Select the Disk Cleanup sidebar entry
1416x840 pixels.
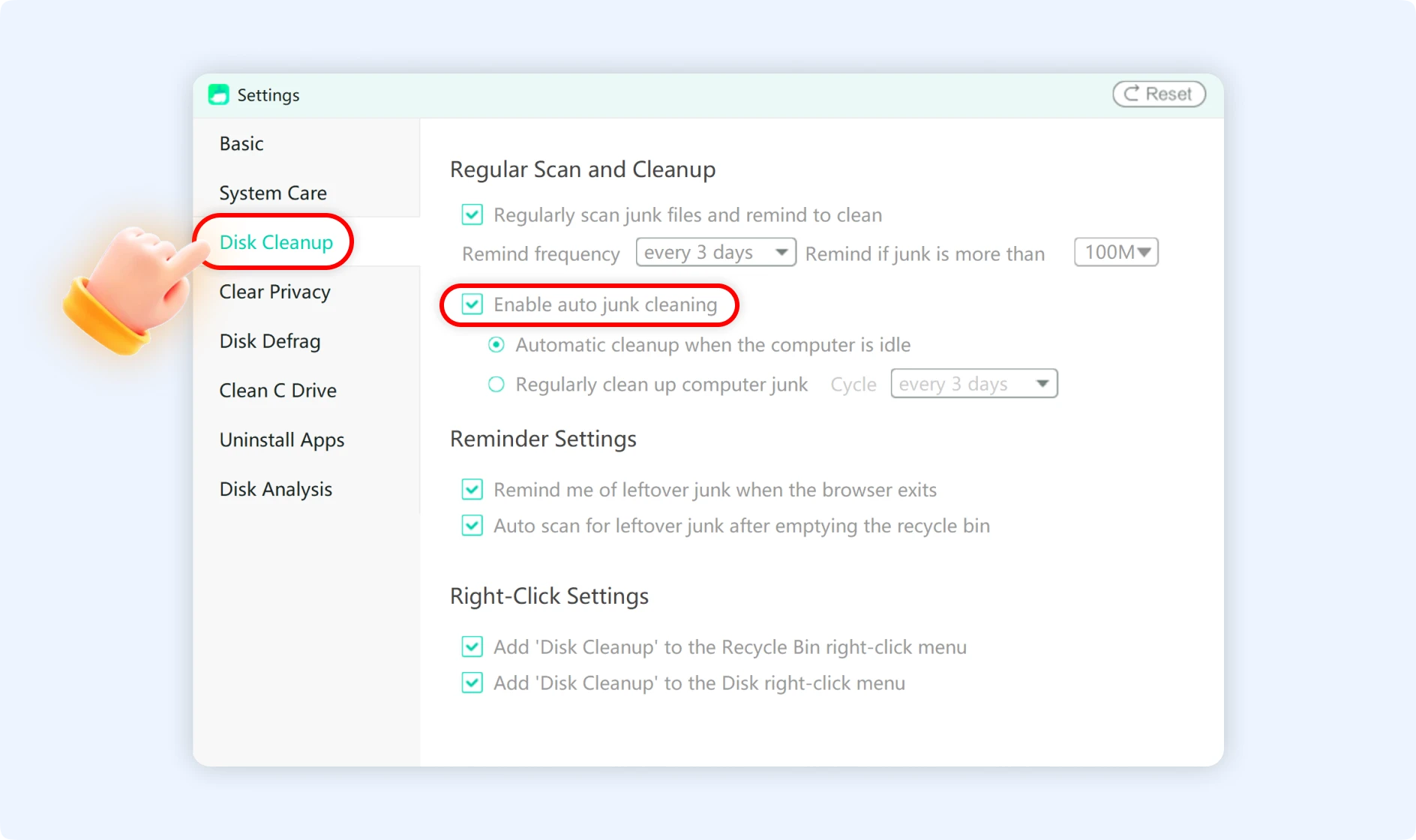(276, 242)
